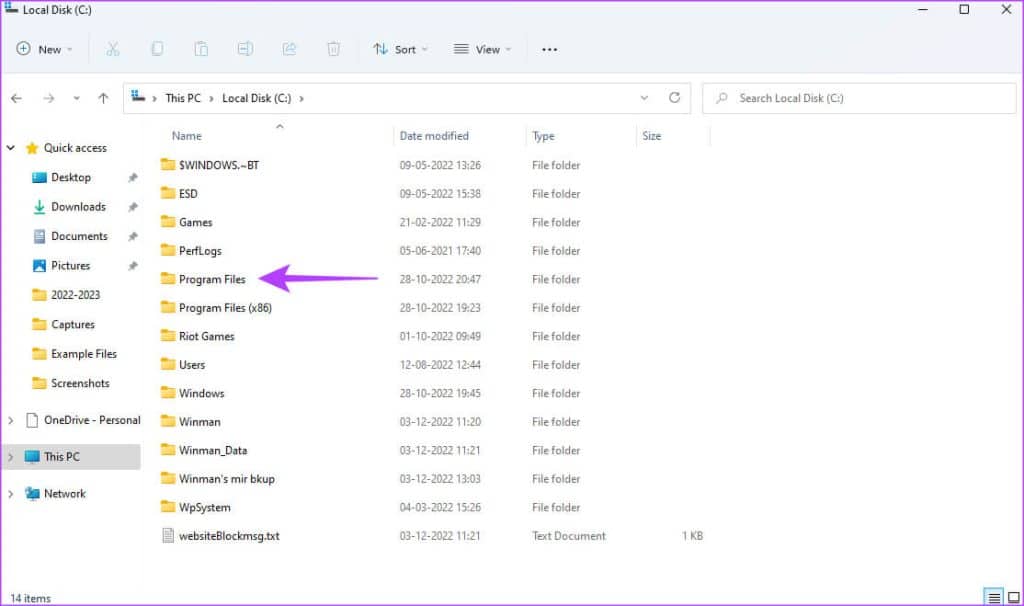Select the Rename icon
This screenshot has width=1024, height=606.
pyautogui.click(x=244, y=49)
